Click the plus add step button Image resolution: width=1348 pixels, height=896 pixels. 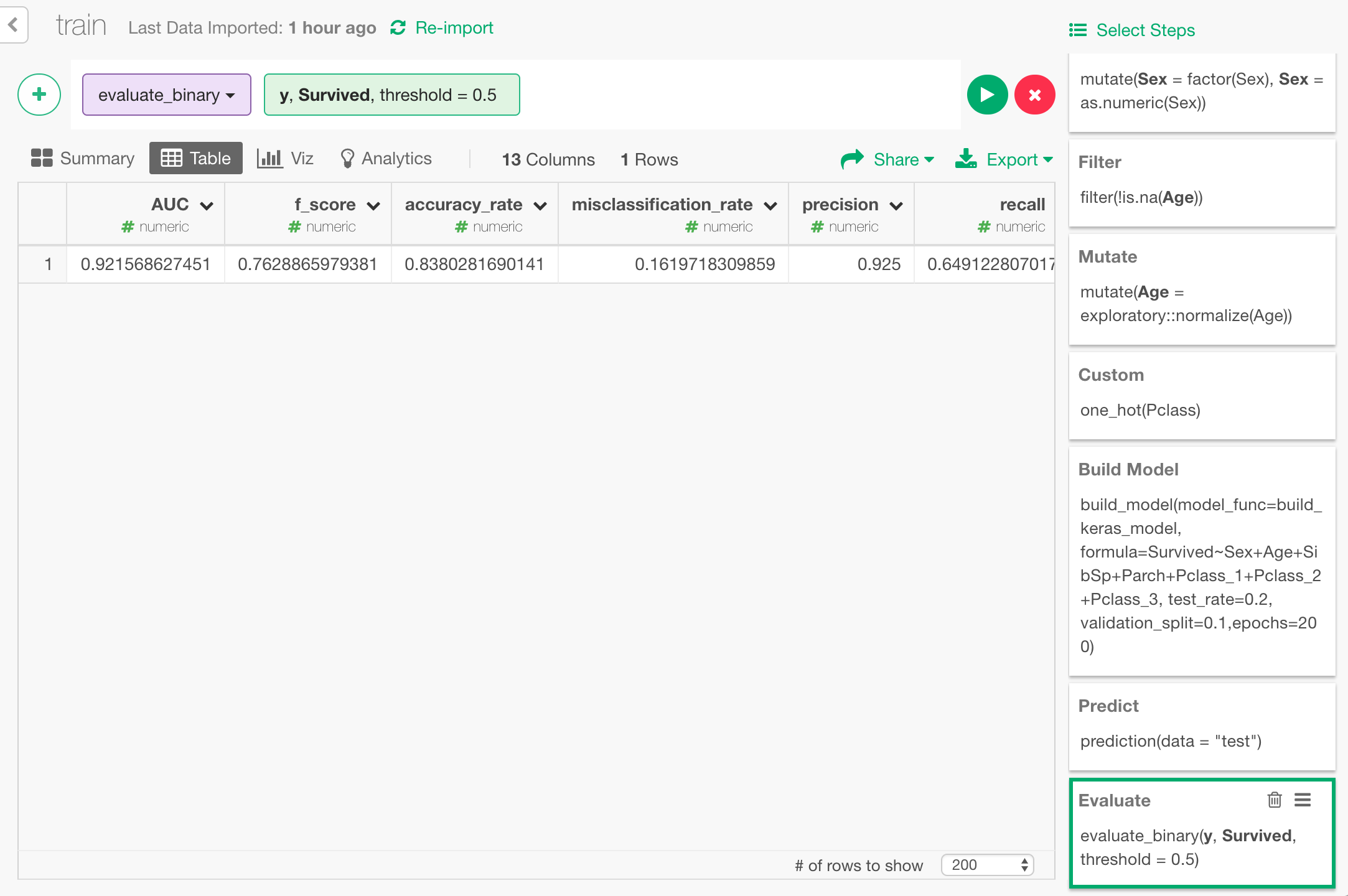pyautogui.click(x=39, y=95)
